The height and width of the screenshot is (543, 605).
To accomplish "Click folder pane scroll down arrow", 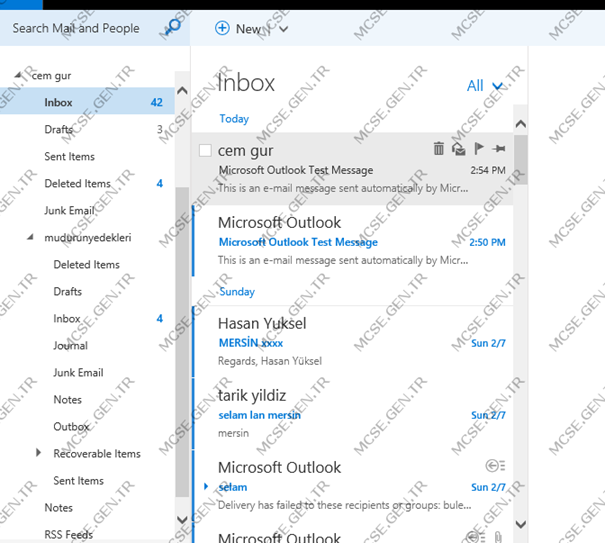I will [x=182, y=519].
